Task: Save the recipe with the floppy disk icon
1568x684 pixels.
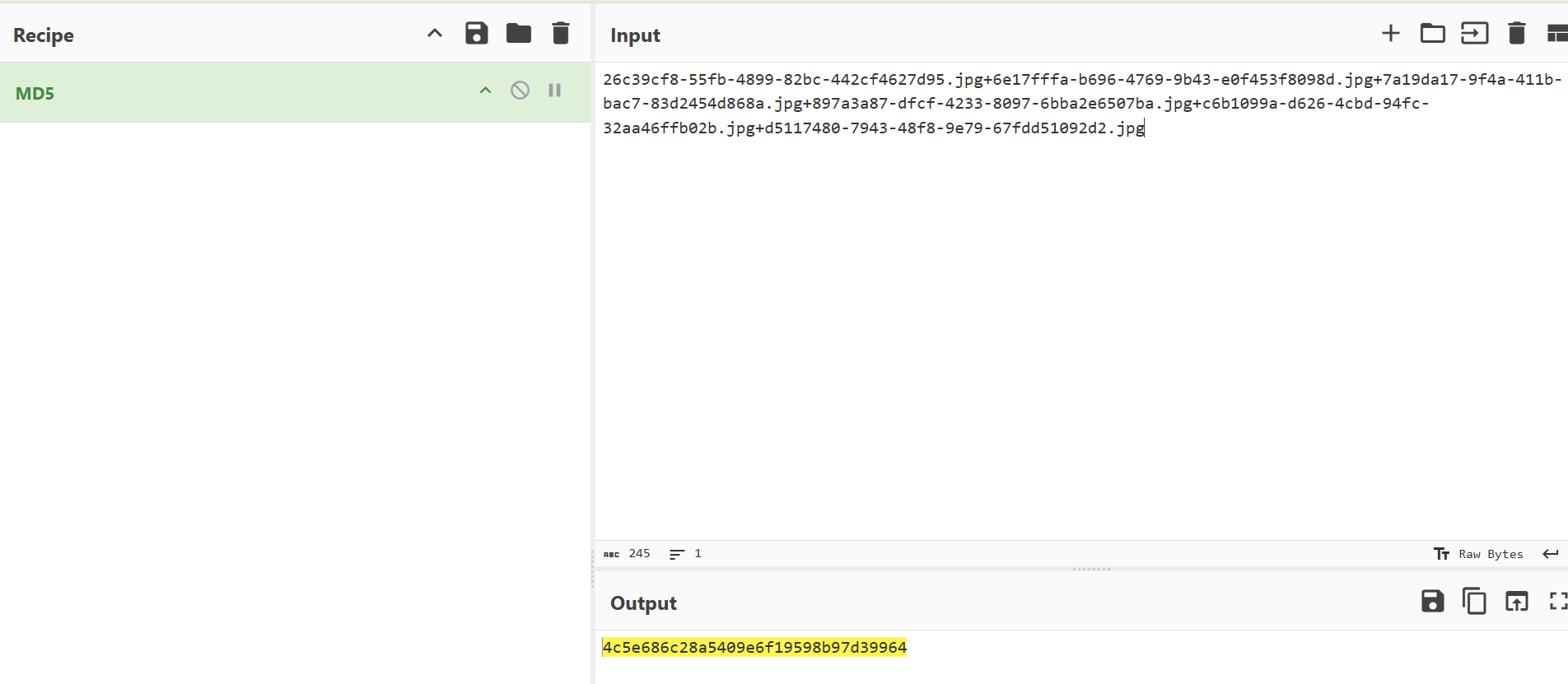Action: pos(476,34)
